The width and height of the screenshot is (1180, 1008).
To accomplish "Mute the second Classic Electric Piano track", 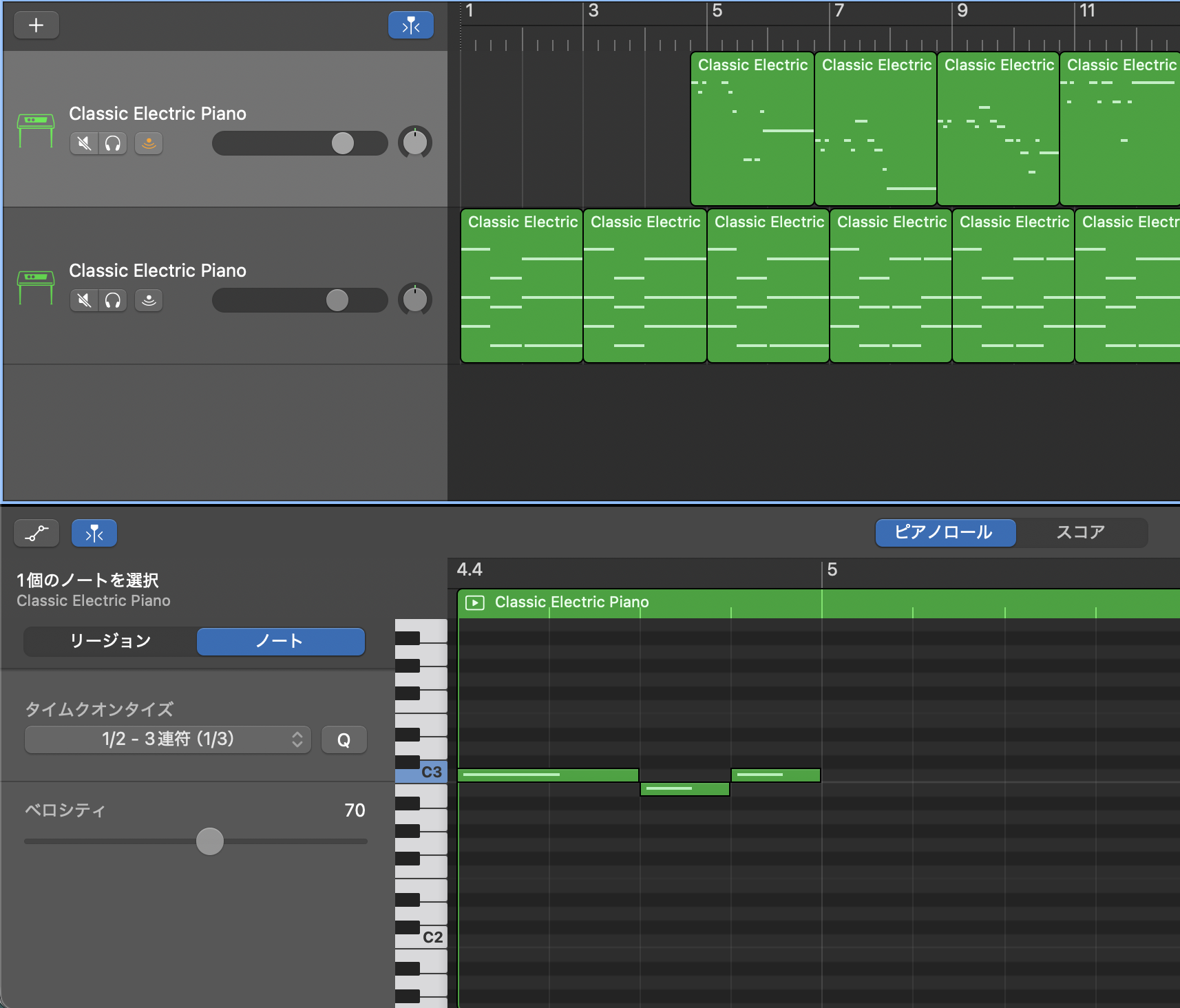I will coord(84,300).
